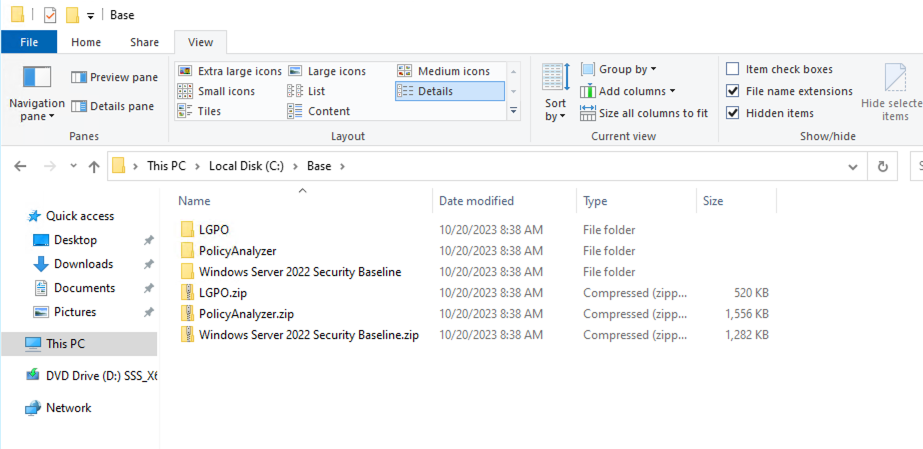
Task: Switch to Tiles layout
Action: (x=199, y=111)
